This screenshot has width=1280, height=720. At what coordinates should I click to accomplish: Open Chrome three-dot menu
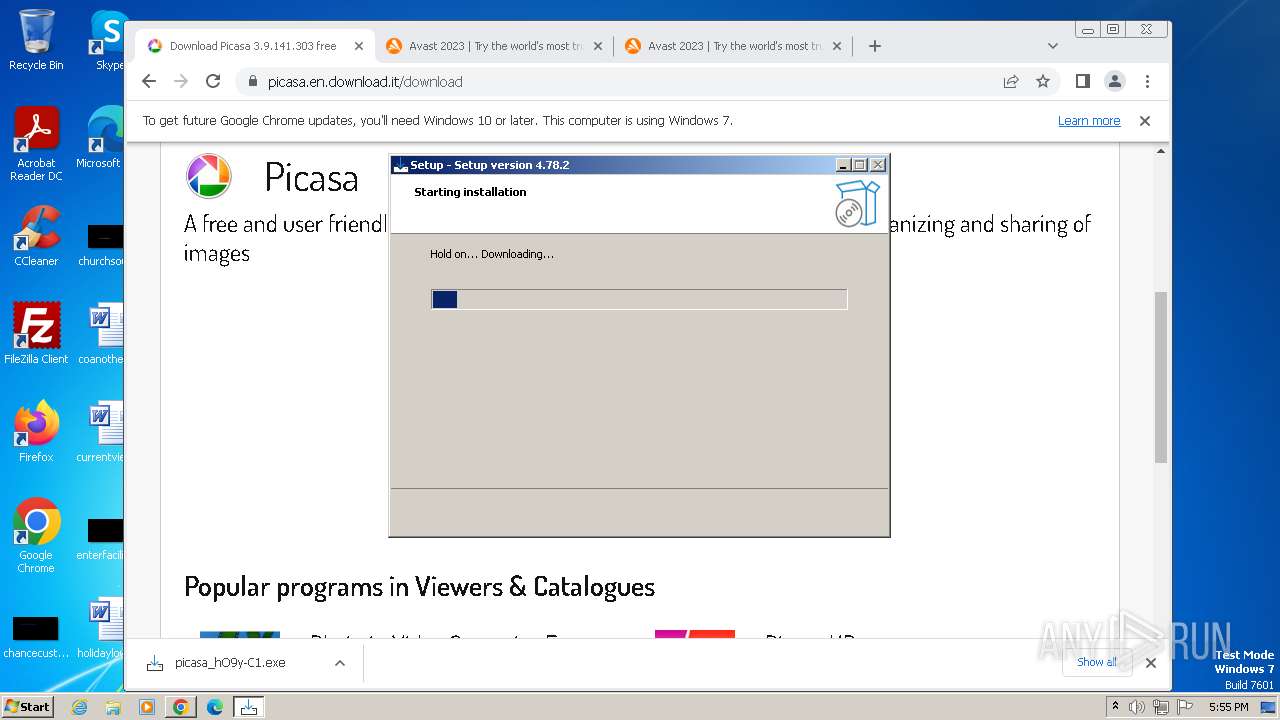[1147, 81]
